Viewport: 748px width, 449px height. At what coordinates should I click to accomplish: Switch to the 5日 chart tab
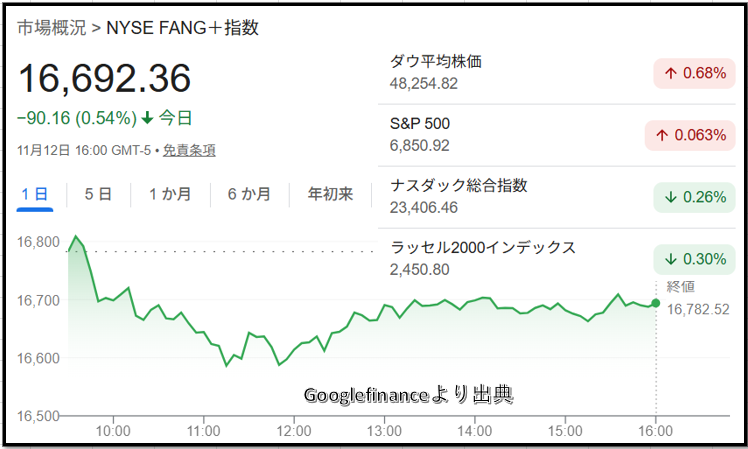tap(97, 194)
